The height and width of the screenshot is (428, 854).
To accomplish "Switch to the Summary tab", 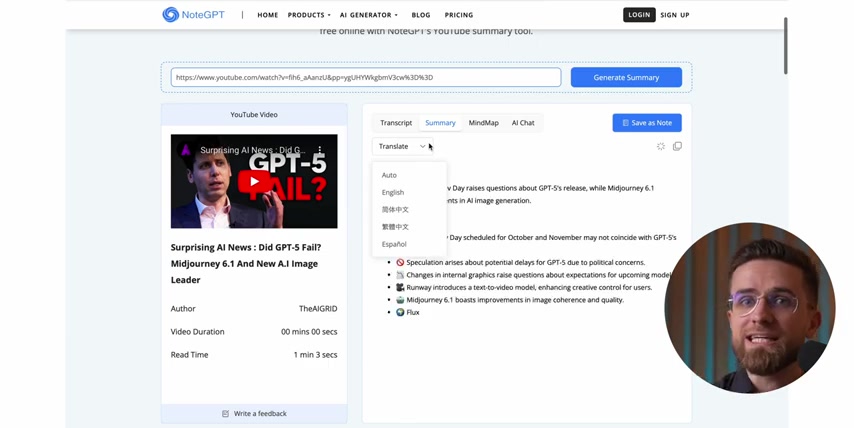I will coord(440,123).
